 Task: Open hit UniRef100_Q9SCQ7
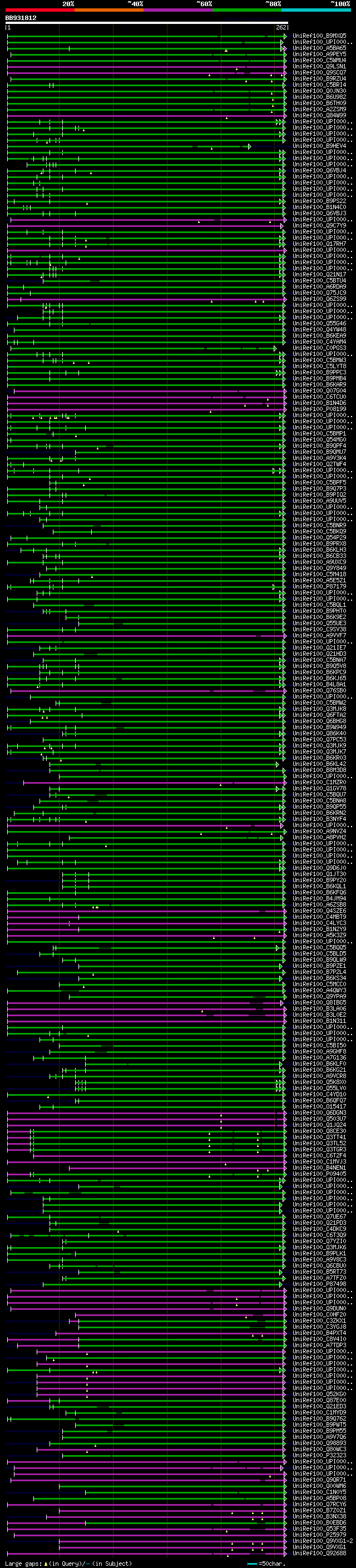coord(319,72)
